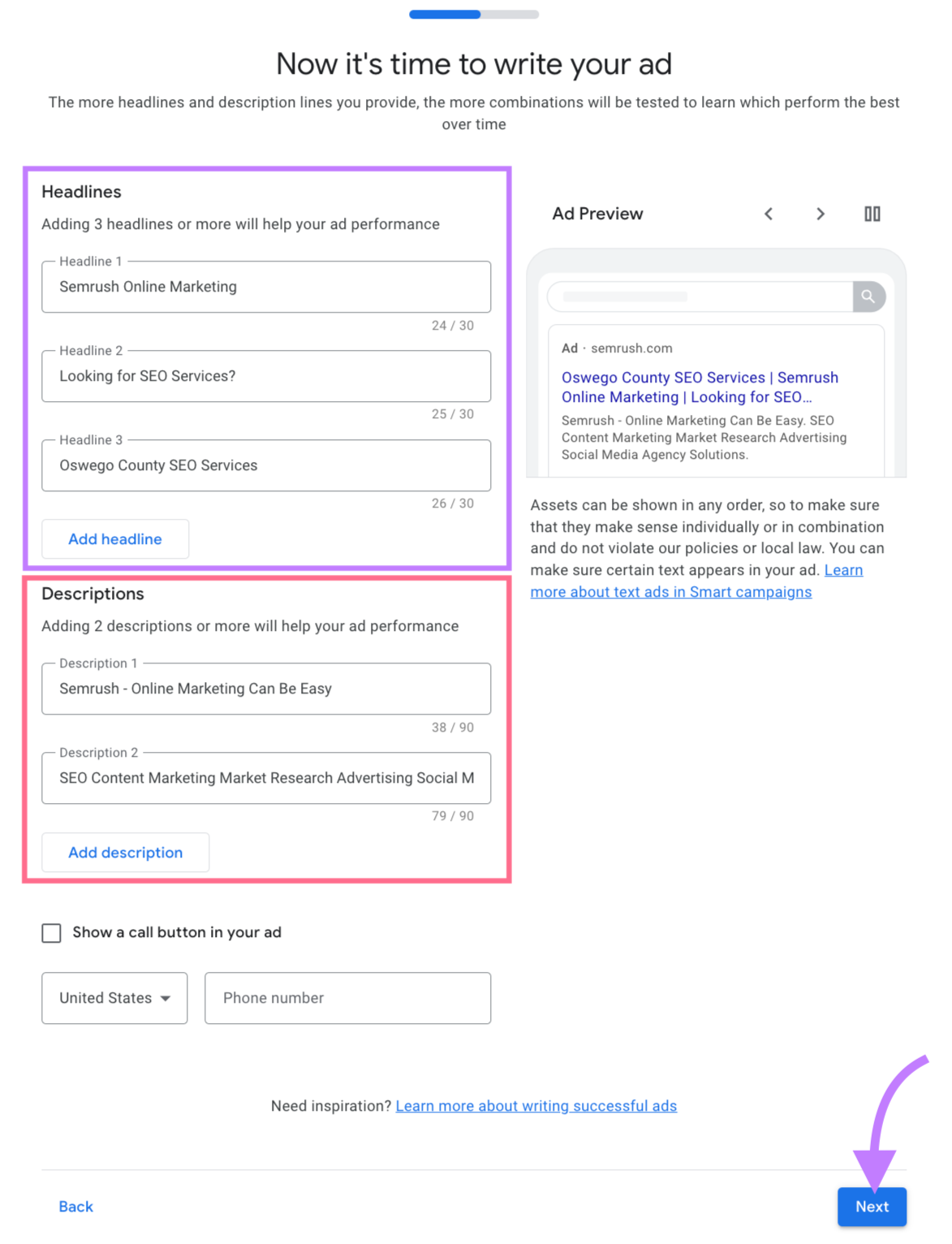Click the blue ad headline in preview

[700, 387]
